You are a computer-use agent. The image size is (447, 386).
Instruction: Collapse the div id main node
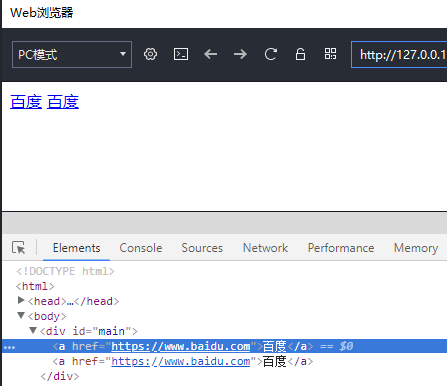click(x=33, y=330)
